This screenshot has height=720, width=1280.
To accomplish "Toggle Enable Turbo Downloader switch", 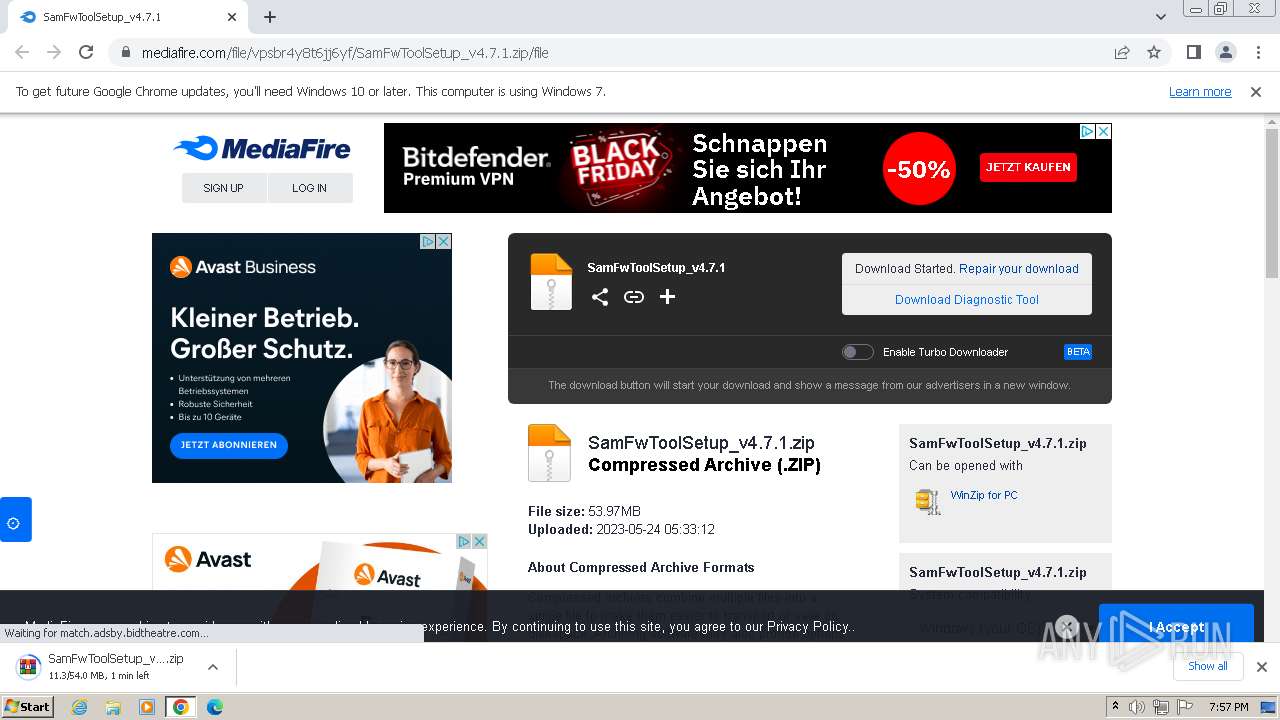I will click(x=858, y=352).
